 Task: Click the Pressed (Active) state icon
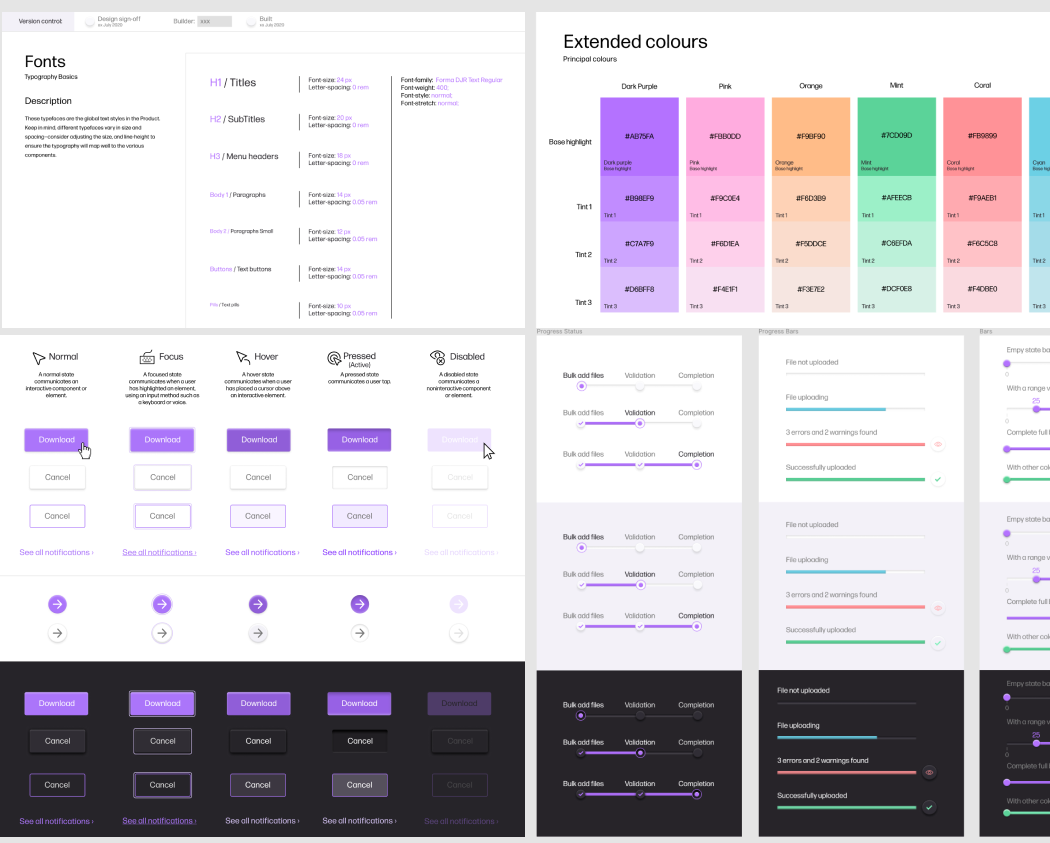(335, 355)
